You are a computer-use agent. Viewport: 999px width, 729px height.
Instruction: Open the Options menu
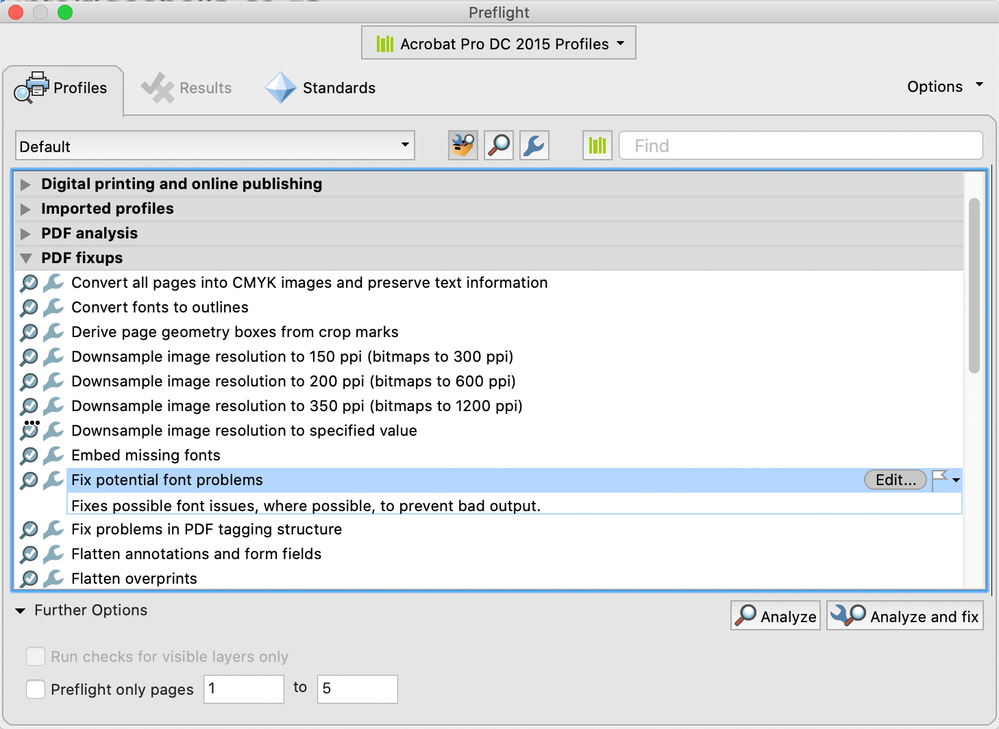point(945,87)
